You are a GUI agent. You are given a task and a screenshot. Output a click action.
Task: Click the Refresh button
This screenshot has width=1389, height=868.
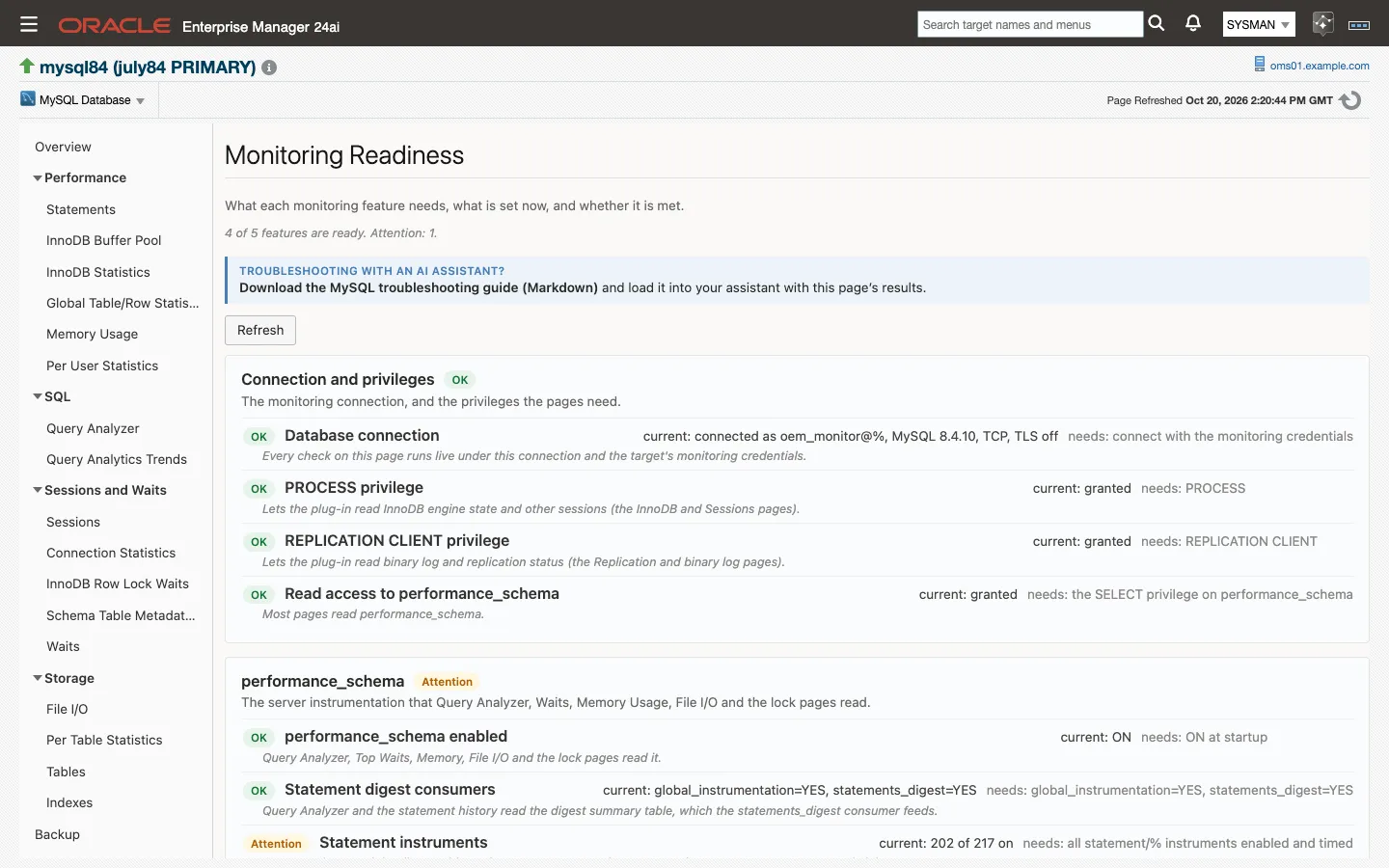pyautogui.click(x=260, y=330)
